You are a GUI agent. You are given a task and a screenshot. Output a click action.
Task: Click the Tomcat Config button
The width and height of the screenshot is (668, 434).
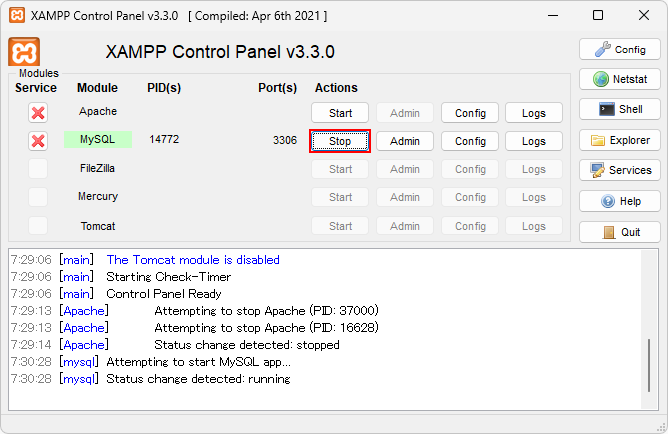(470, 226)
